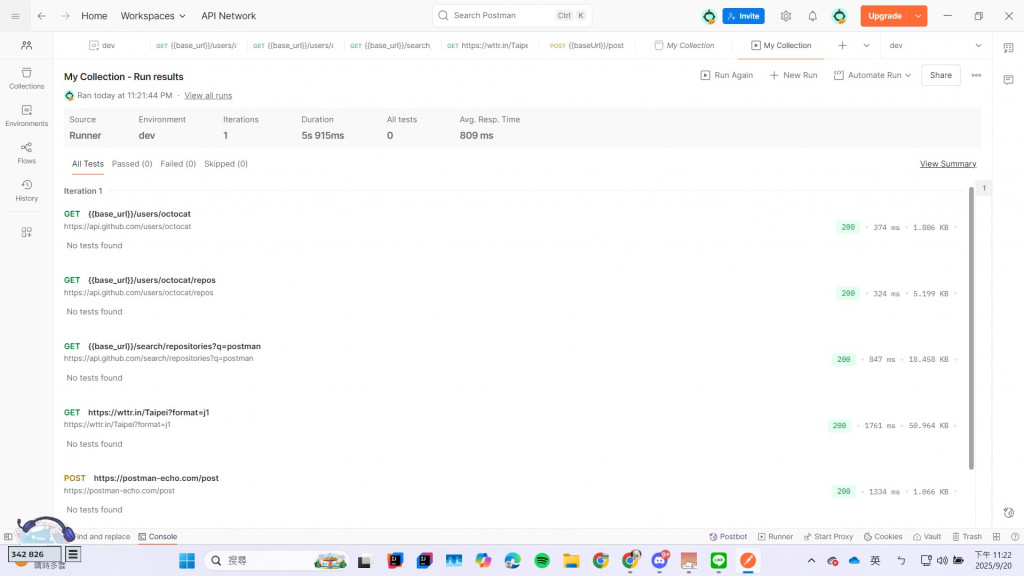Open the team workspace icon in sidebar

click(x=26, y=45)
